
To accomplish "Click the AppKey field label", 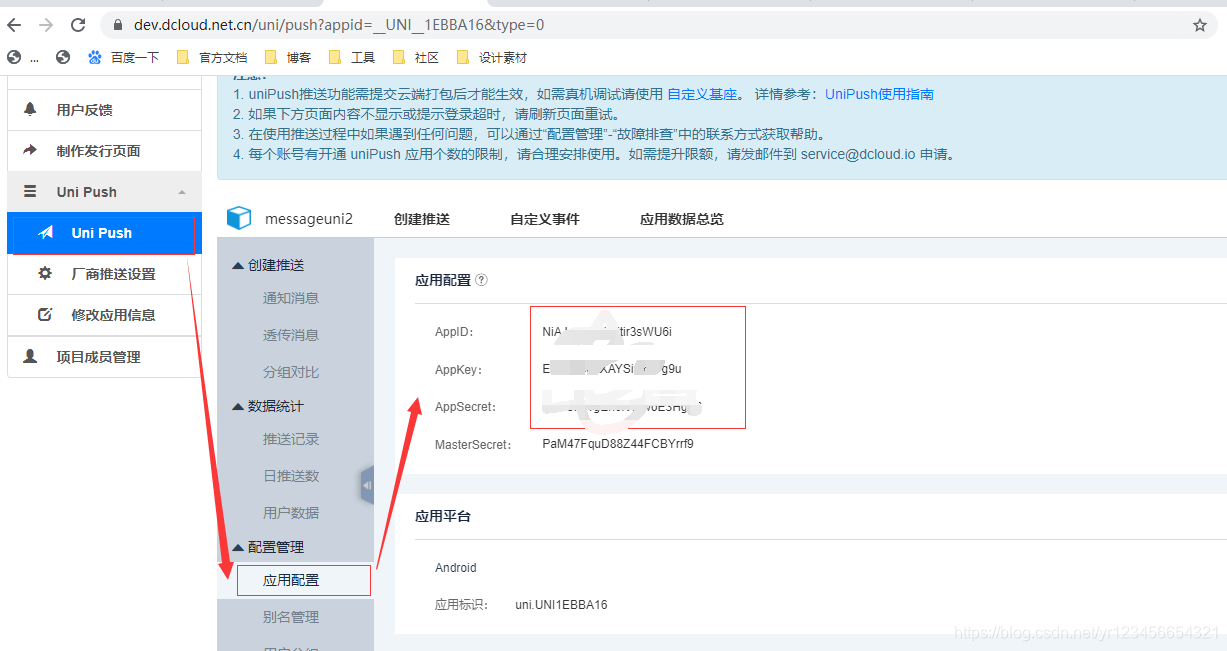I will pyautogui.click(x=459, y=370).
